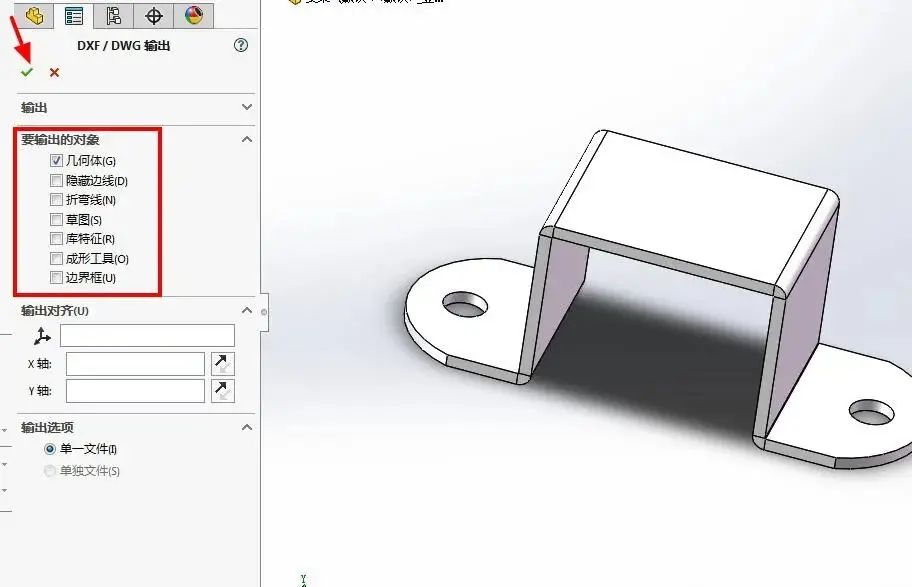
Task: Open the appearances color-wheel tab icon
Action: click(x=193, y=15)
